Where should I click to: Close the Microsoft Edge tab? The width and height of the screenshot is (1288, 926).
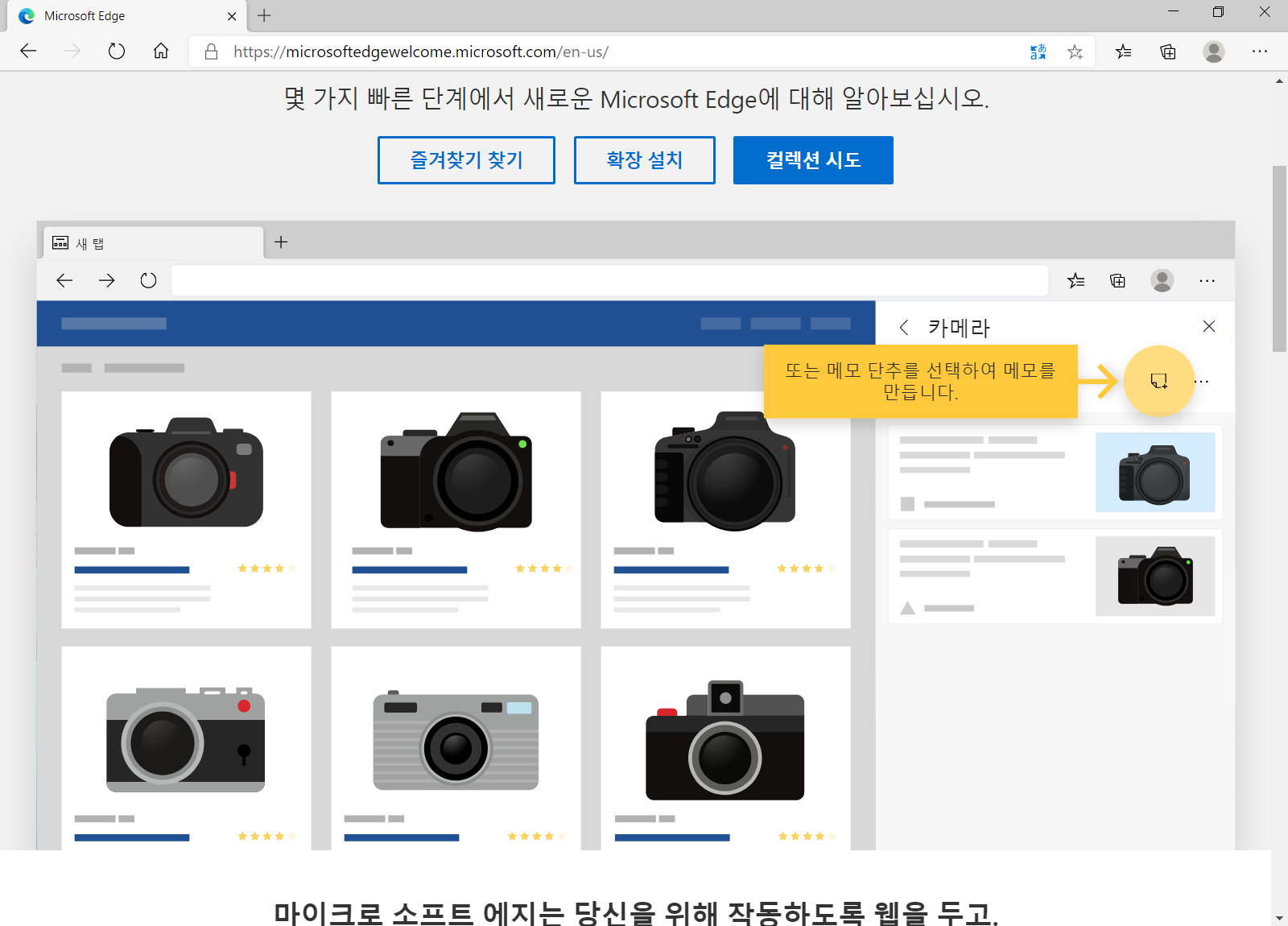point(232,16)
